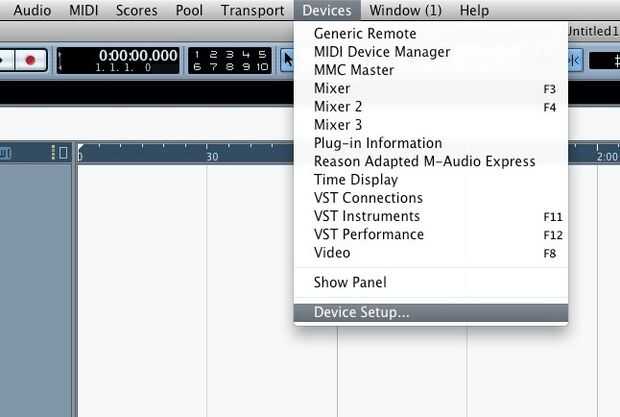Toggle the snap button right of the menu
Viewport: 620px width, 417px height.
(574, 60)
